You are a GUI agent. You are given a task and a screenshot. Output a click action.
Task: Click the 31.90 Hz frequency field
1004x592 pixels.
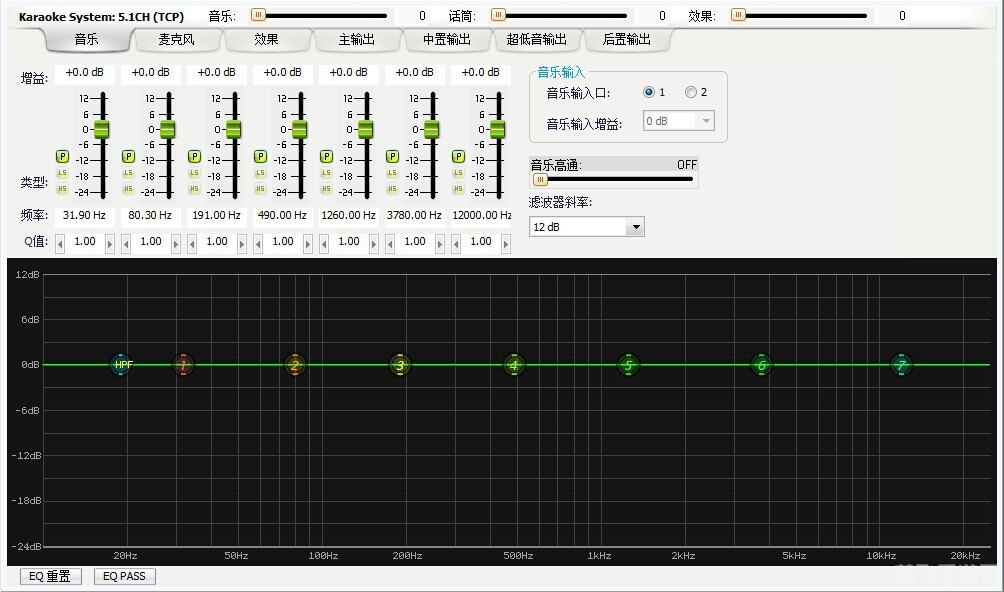(x=85, y=215)
